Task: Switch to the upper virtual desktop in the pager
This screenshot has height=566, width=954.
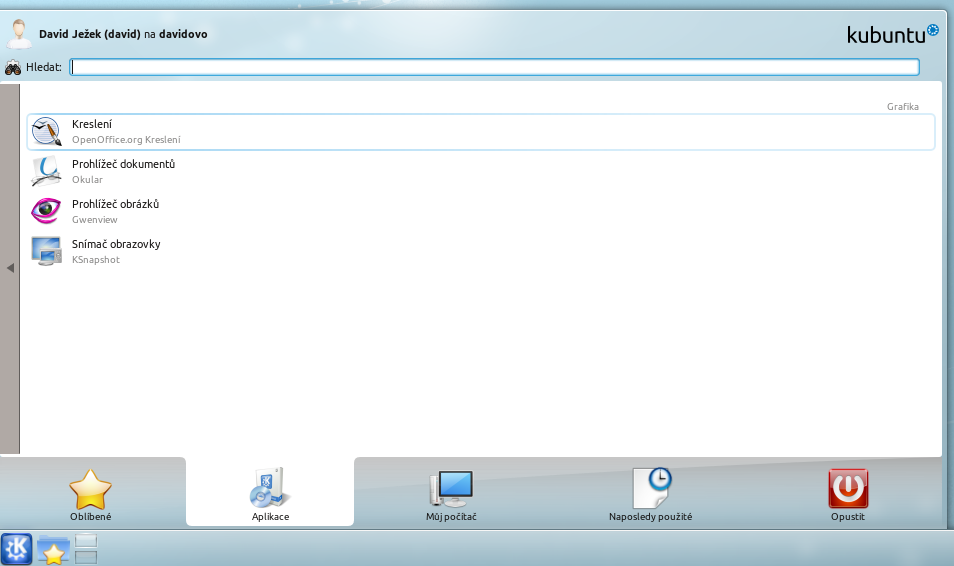Action: tap(86, 540)
